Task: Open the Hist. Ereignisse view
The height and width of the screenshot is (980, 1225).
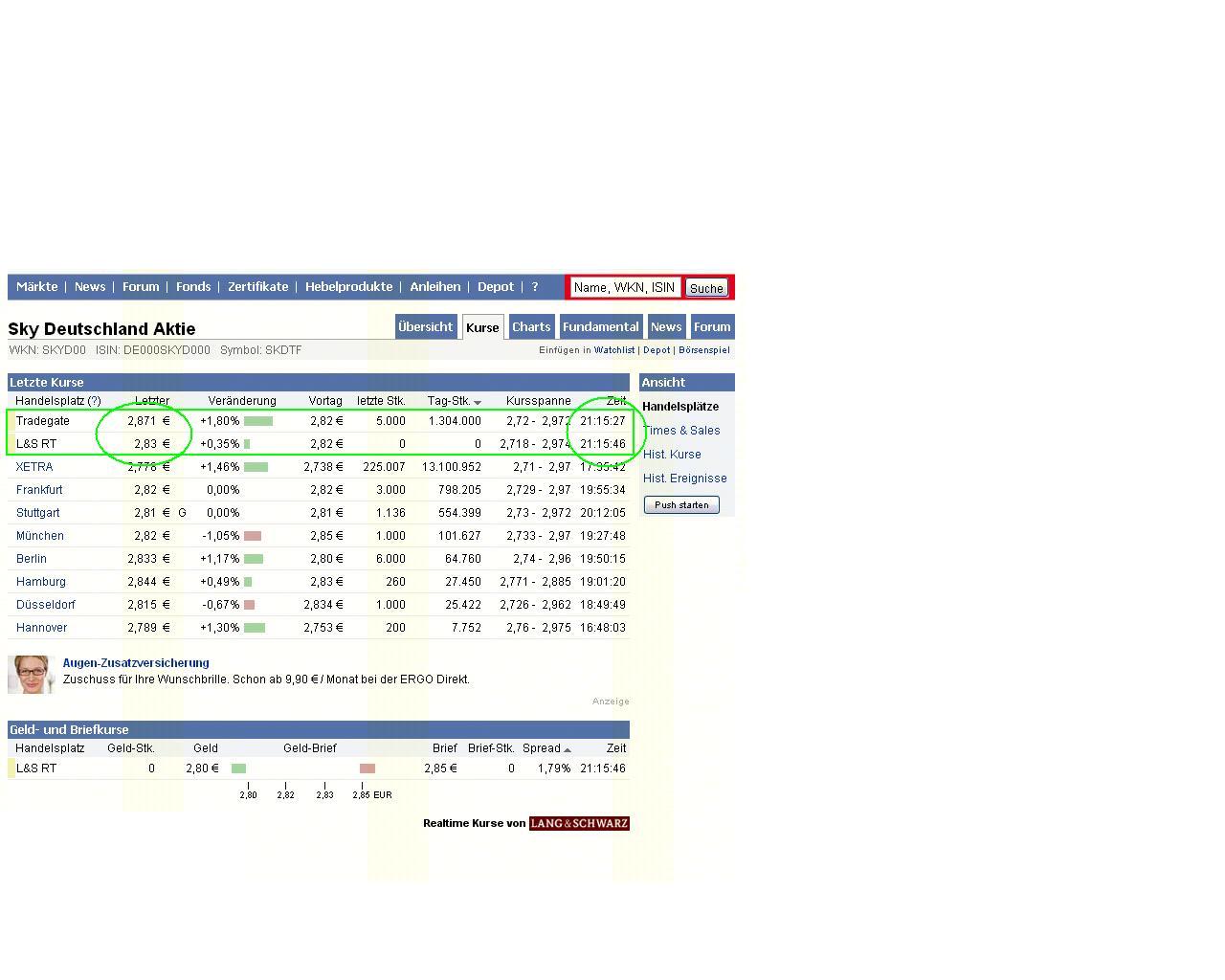Action: [x=685, y=479]
